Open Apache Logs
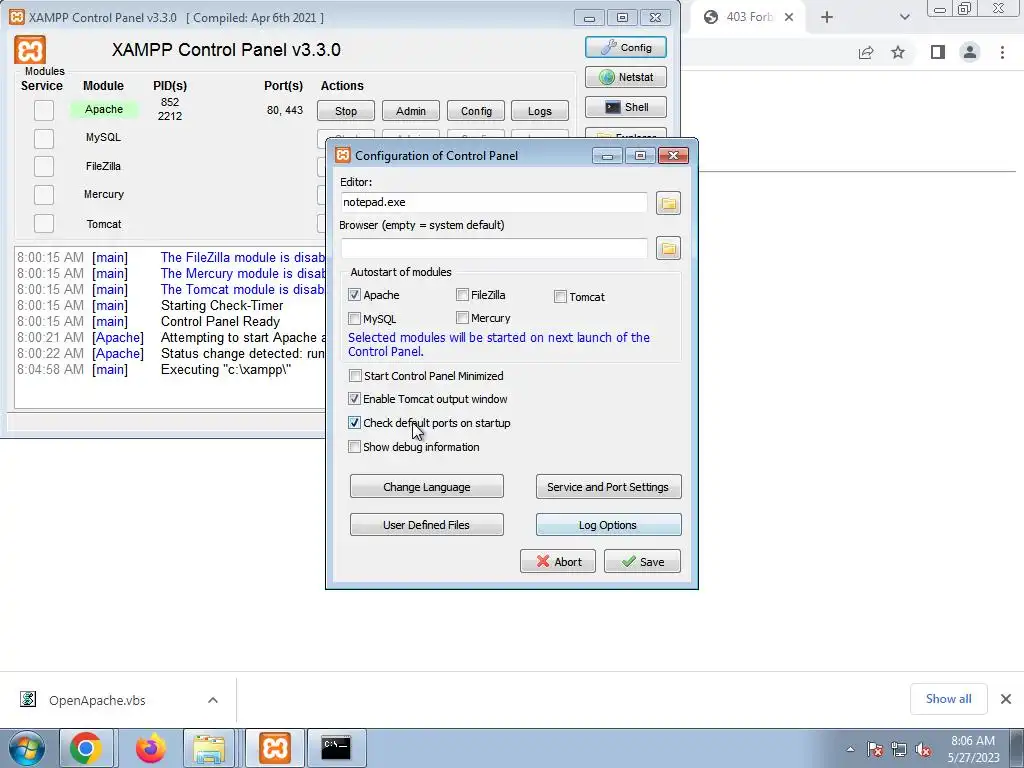 540,111
